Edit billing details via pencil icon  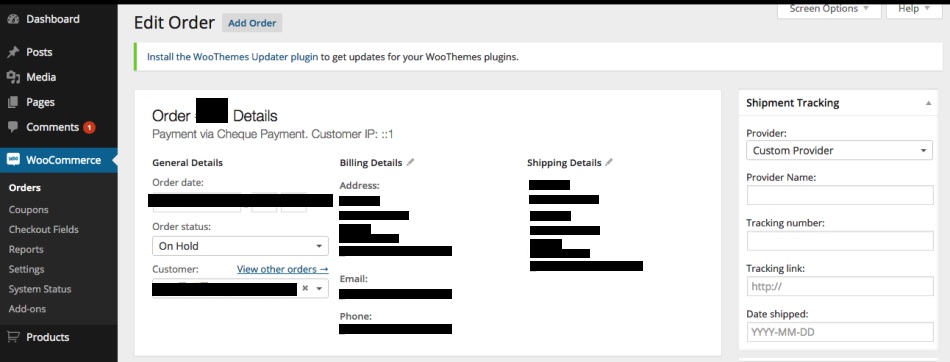point(410,163)
